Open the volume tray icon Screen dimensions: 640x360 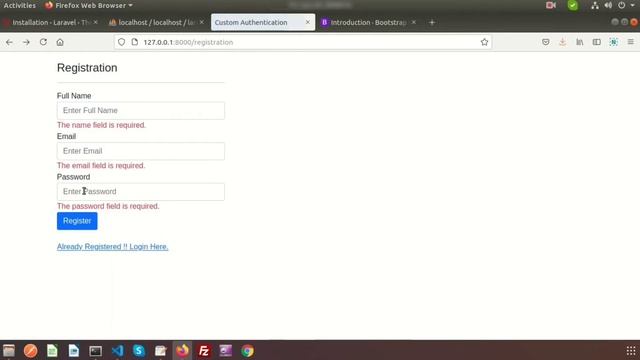[608, 5]
